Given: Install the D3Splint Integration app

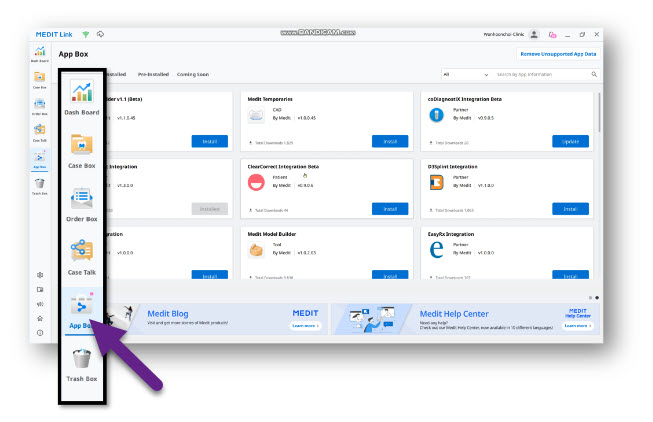Looking at the screenshot, I should pos(570,209).
